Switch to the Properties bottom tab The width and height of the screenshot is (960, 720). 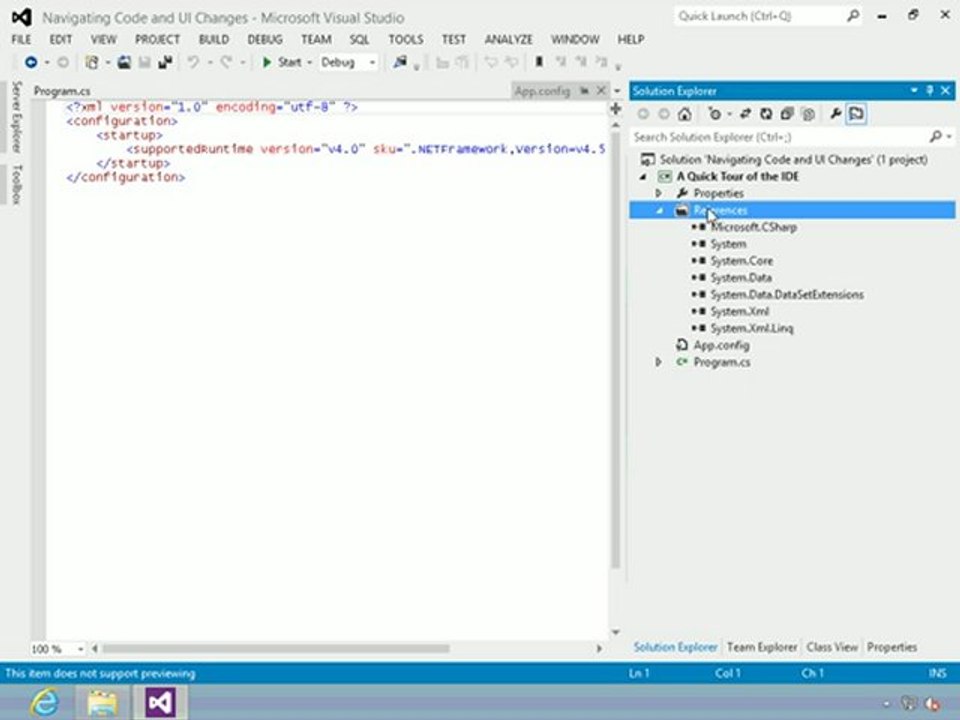[x=891, y=647]
